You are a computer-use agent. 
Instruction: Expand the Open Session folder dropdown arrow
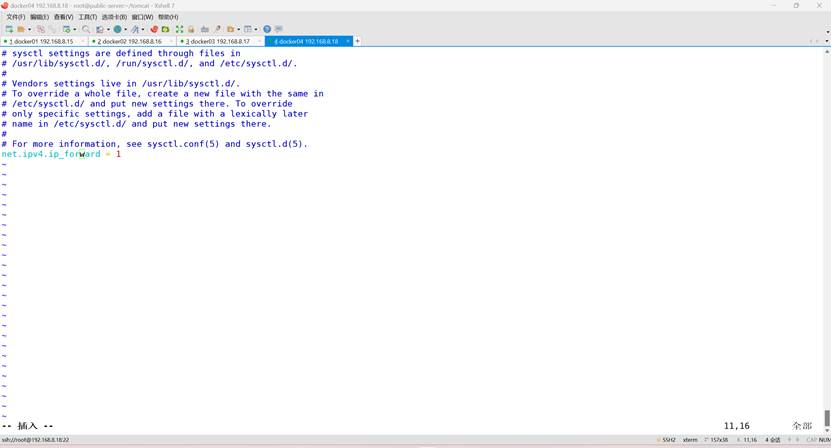tap(29, 29)
